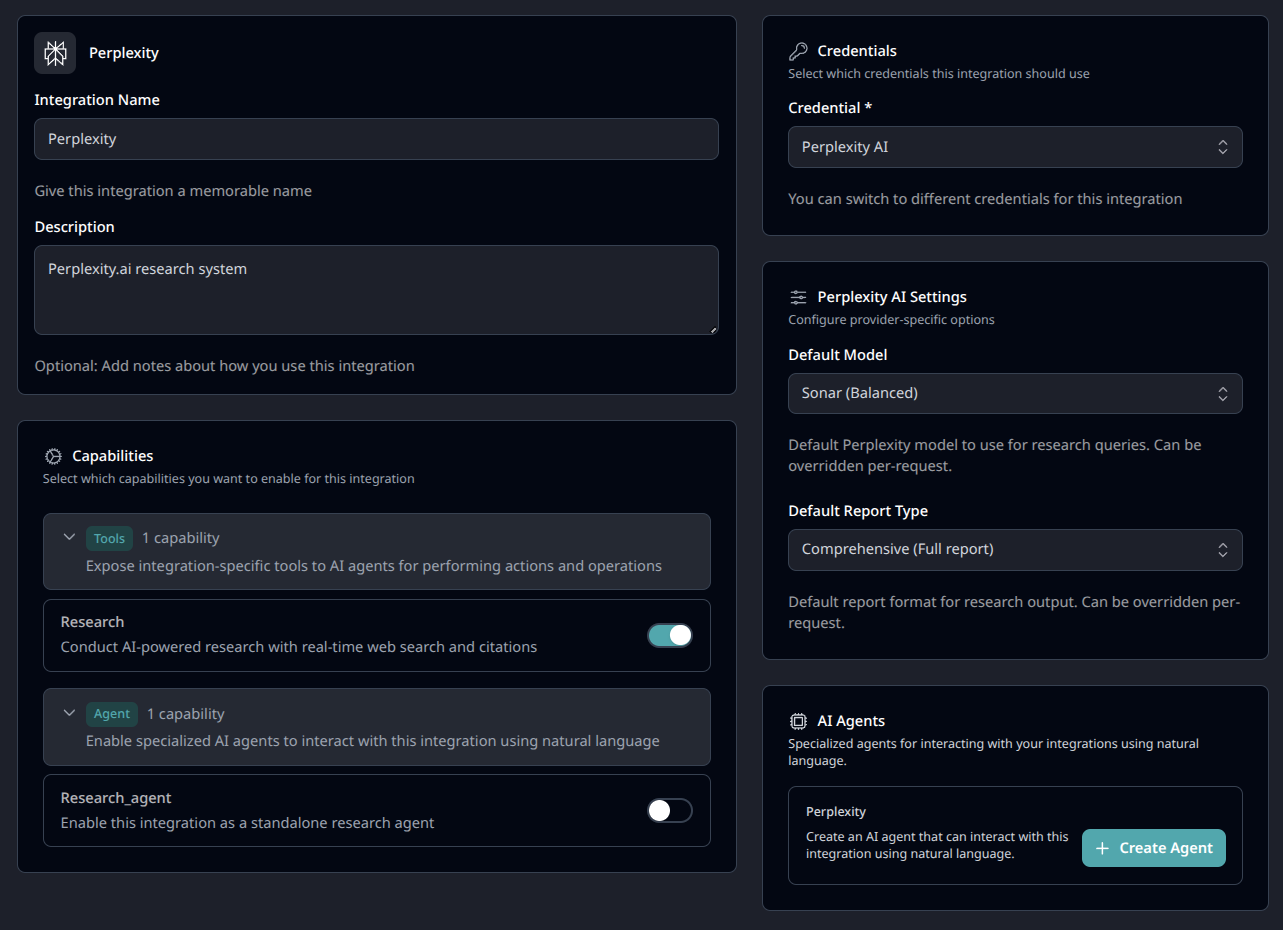Click the Description textarea resize handle

[x=713, y=329]
